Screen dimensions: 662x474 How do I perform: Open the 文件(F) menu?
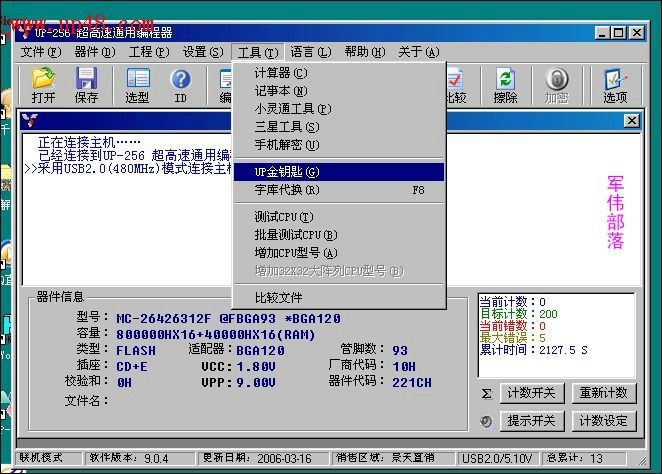coord(40,52)
